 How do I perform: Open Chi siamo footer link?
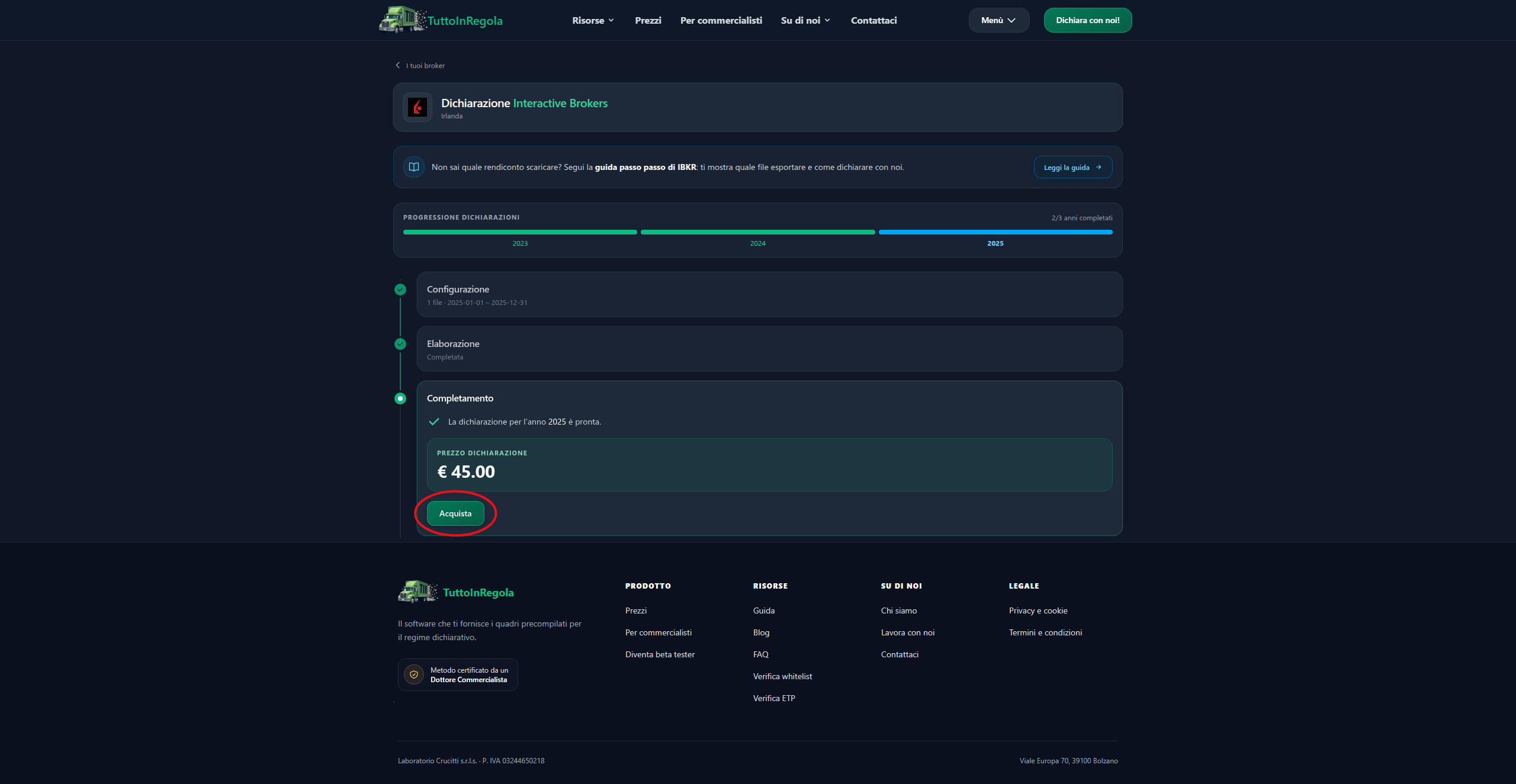point(898,611)
